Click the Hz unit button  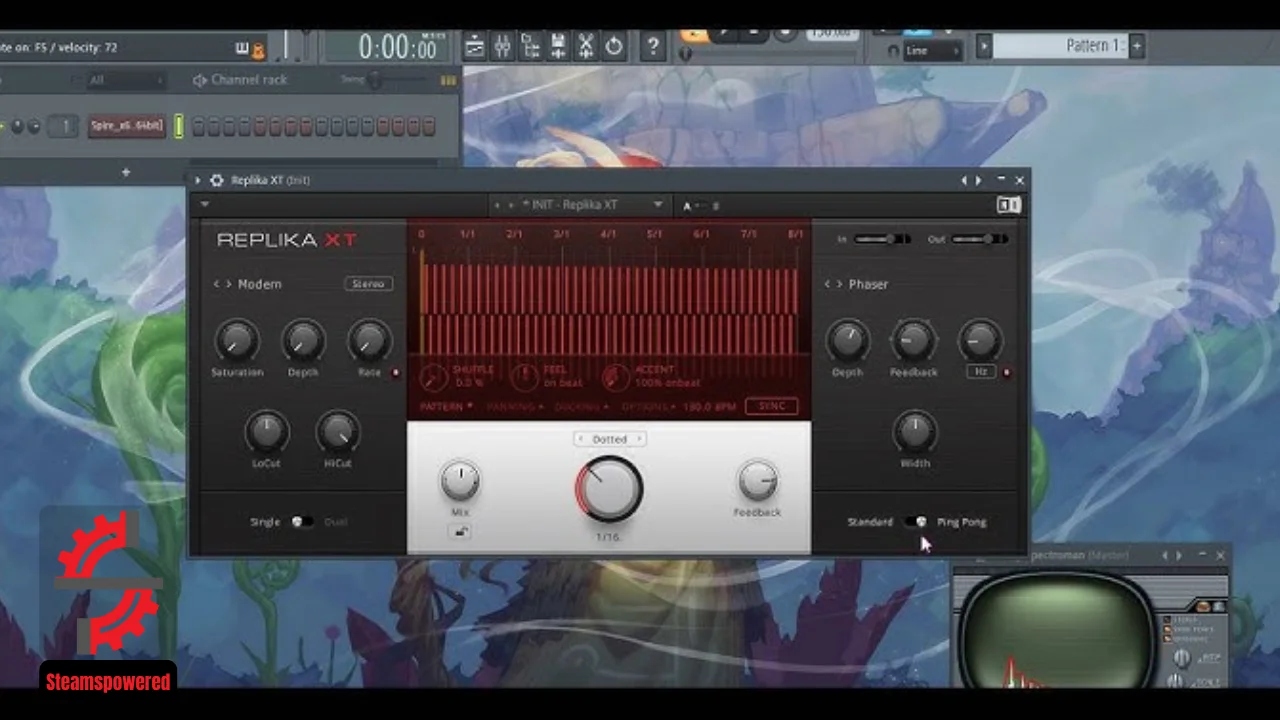pyautogui.click(x=981, y=372)
